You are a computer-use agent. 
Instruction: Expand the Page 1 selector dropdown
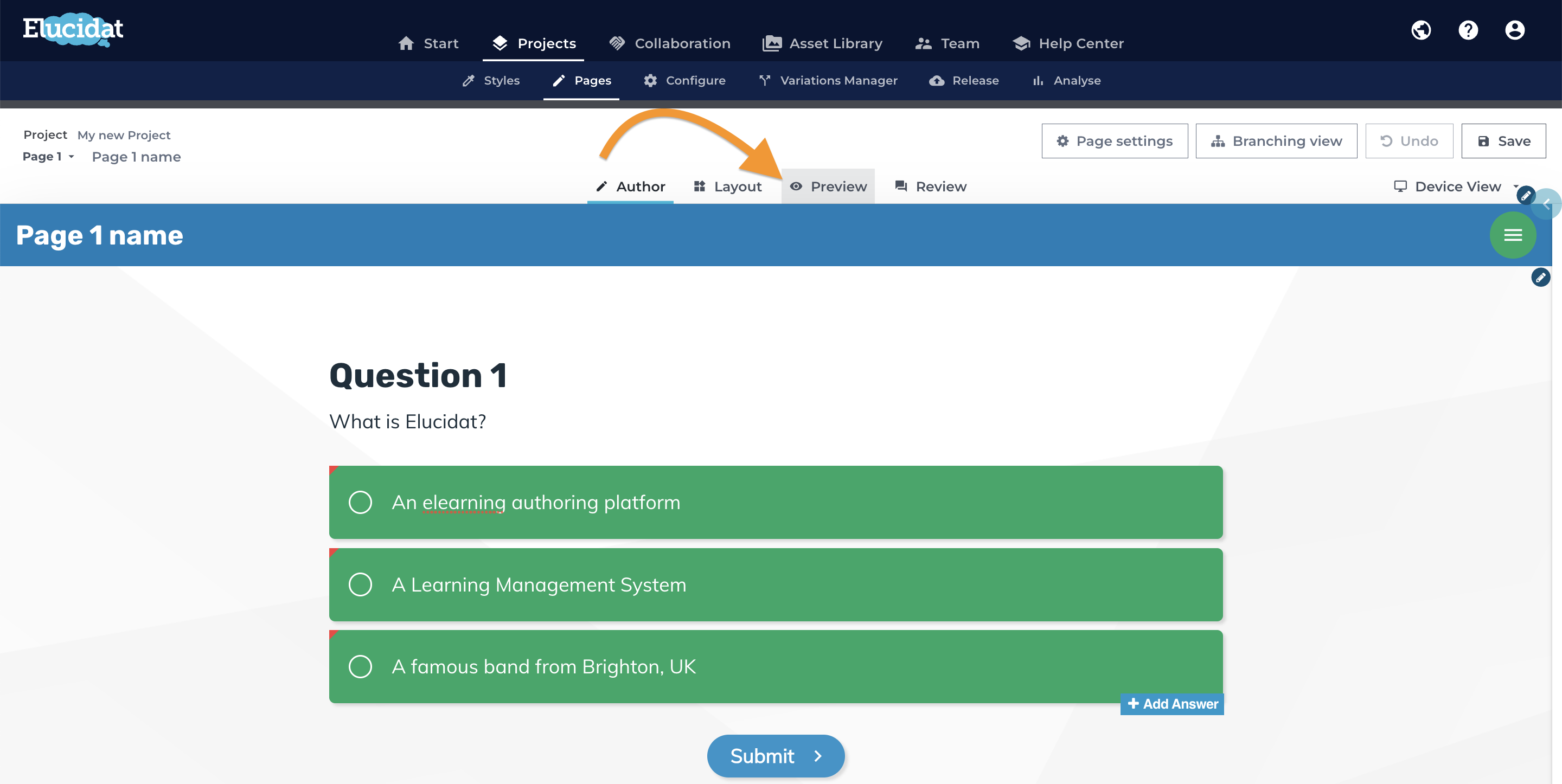48,157
